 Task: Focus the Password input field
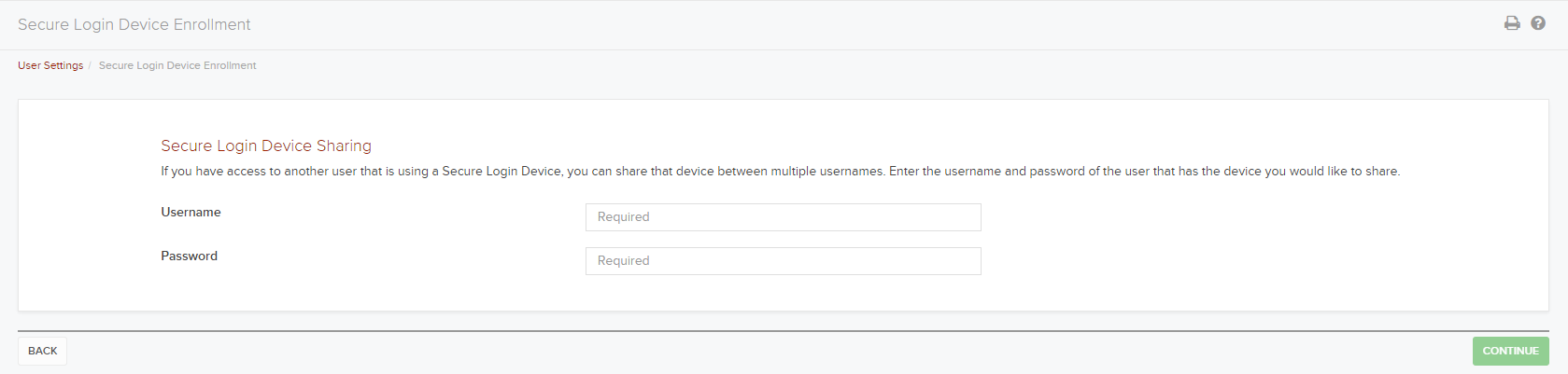783,261
